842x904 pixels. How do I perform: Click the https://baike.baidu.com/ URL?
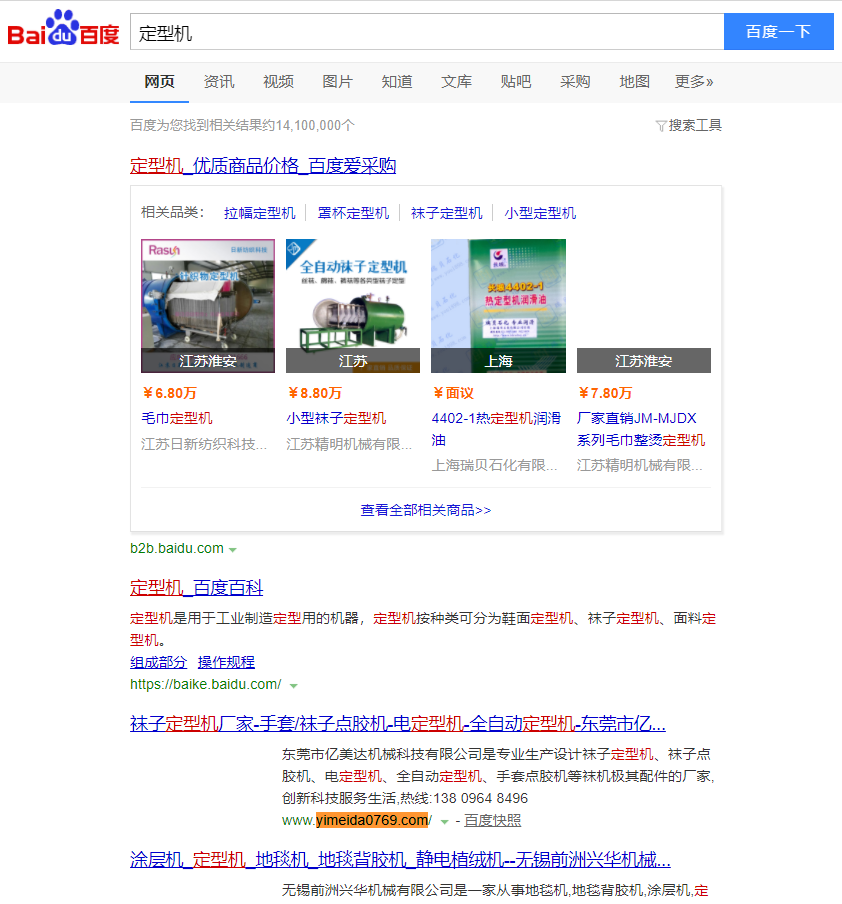click(x=206, y=684)
